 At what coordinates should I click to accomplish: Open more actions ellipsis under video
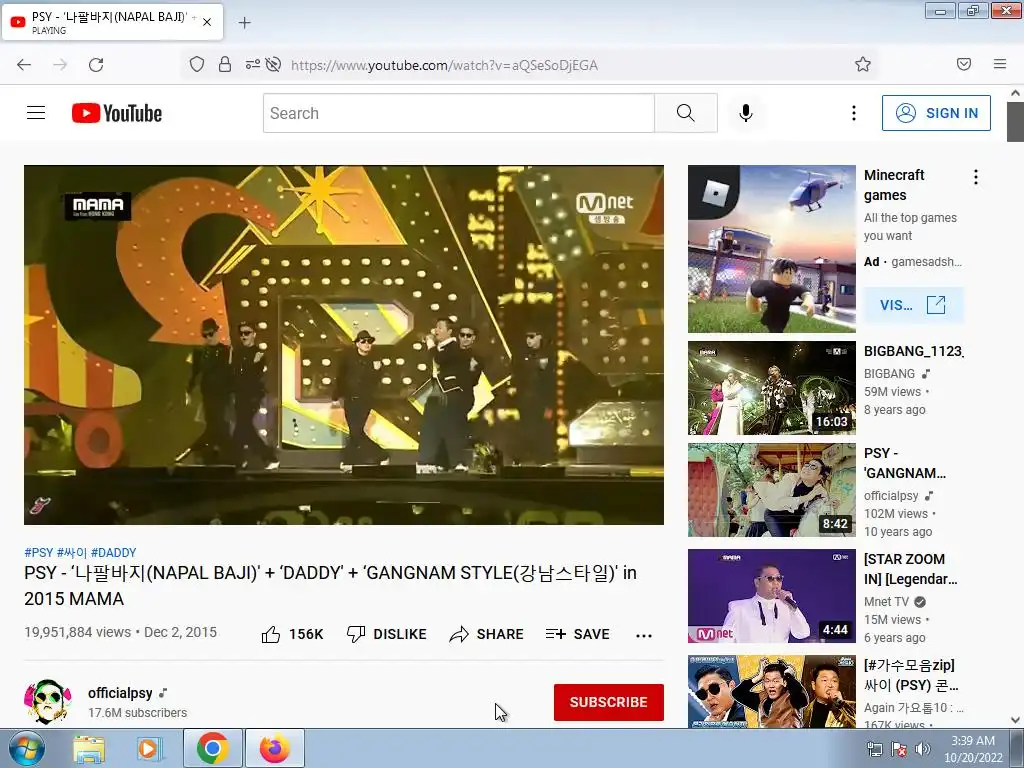pos(644,635)
